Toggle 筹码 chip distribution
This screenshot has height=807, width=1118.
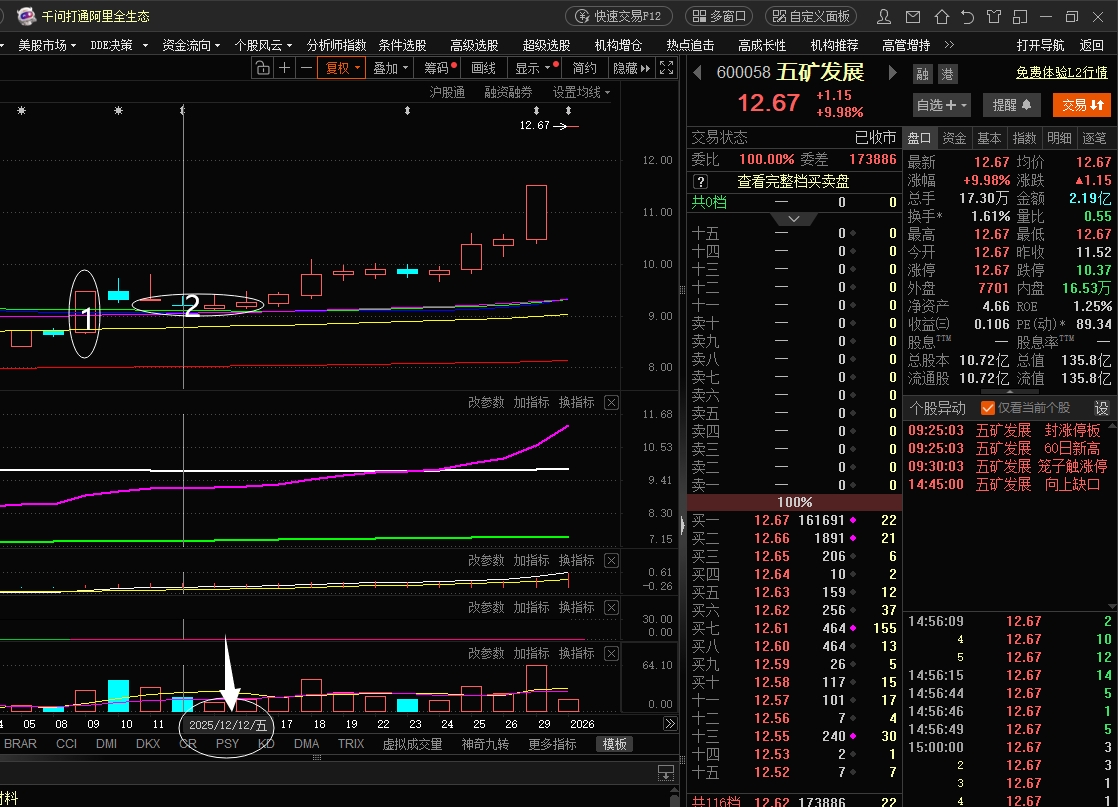439,68
